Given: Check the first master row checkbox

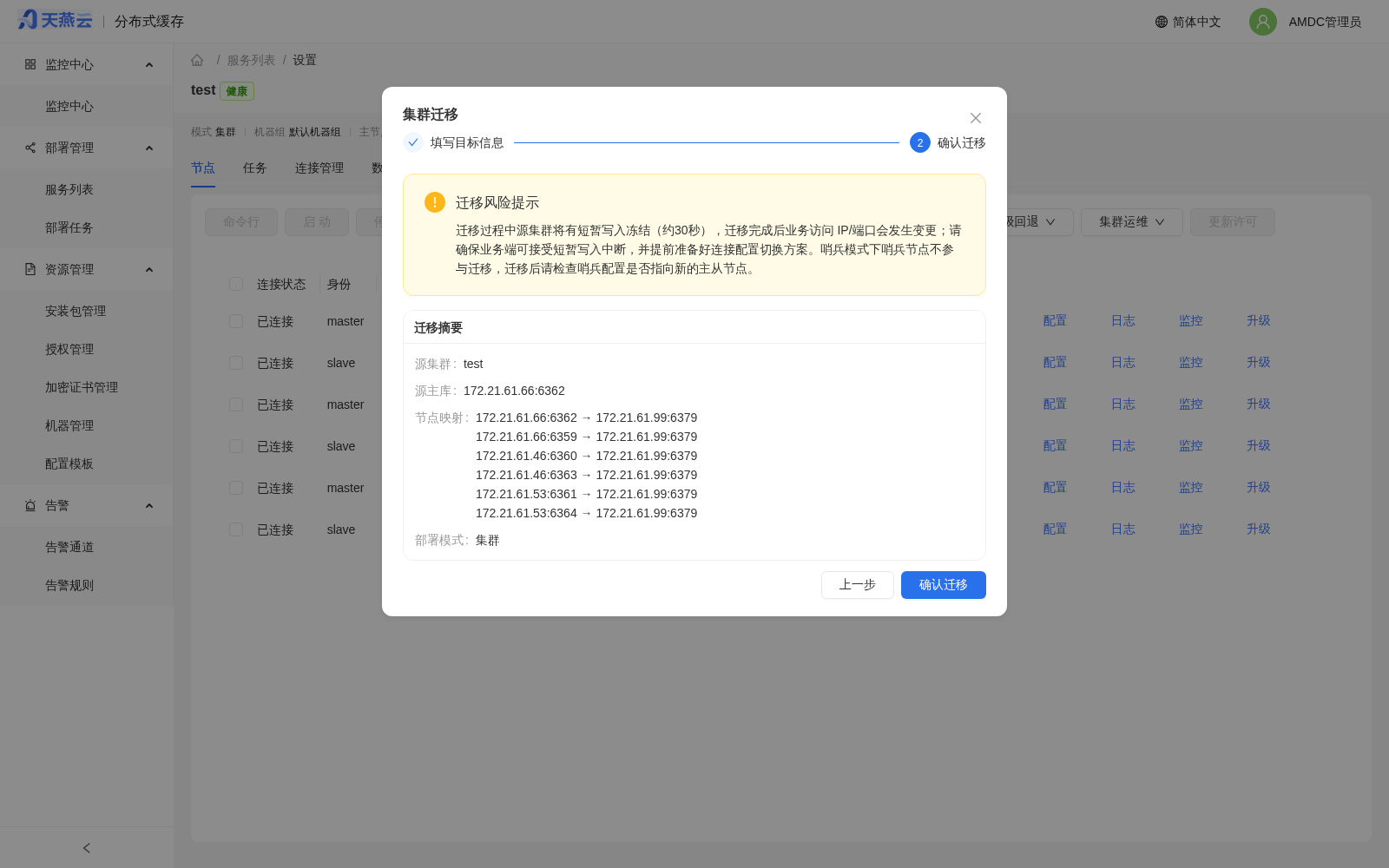Looking at the screenshot, I should coord(236,321).
